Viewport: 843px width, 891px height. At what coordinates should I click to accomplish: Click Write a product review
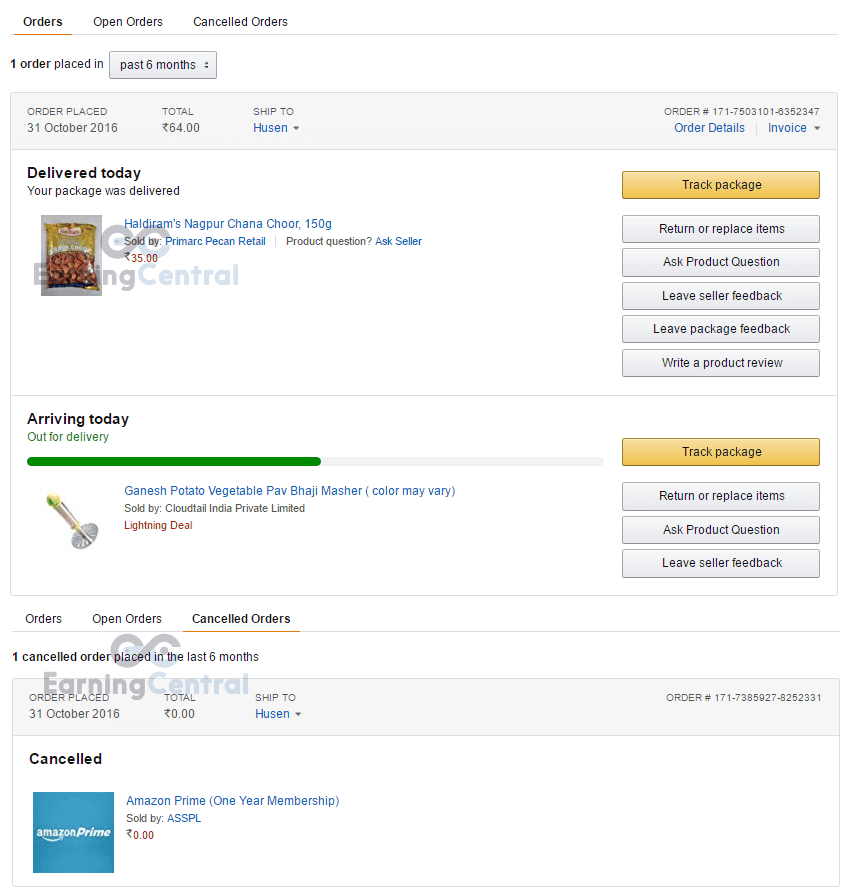pyautogui.click(x=720, y=362)
